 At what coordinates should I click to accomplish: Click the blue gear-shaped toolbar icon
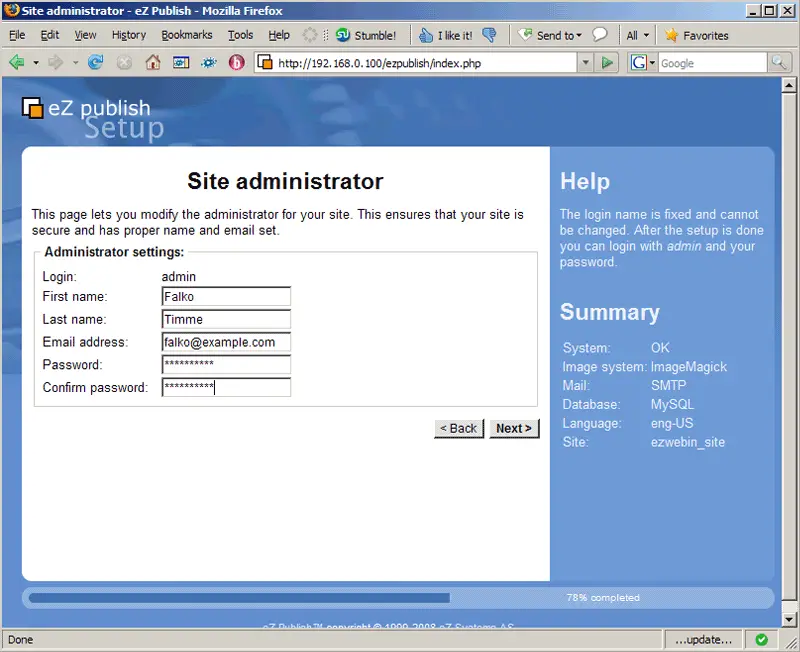209,63
